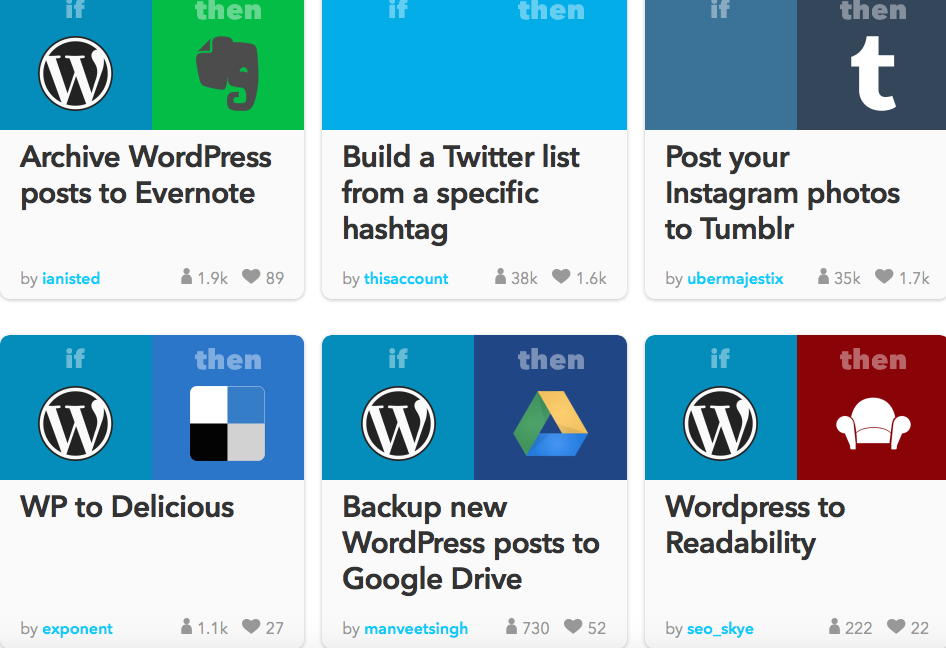Click person icon beside 38k uses
This screenshot has height=648, width=946.
tap(500, 276)
